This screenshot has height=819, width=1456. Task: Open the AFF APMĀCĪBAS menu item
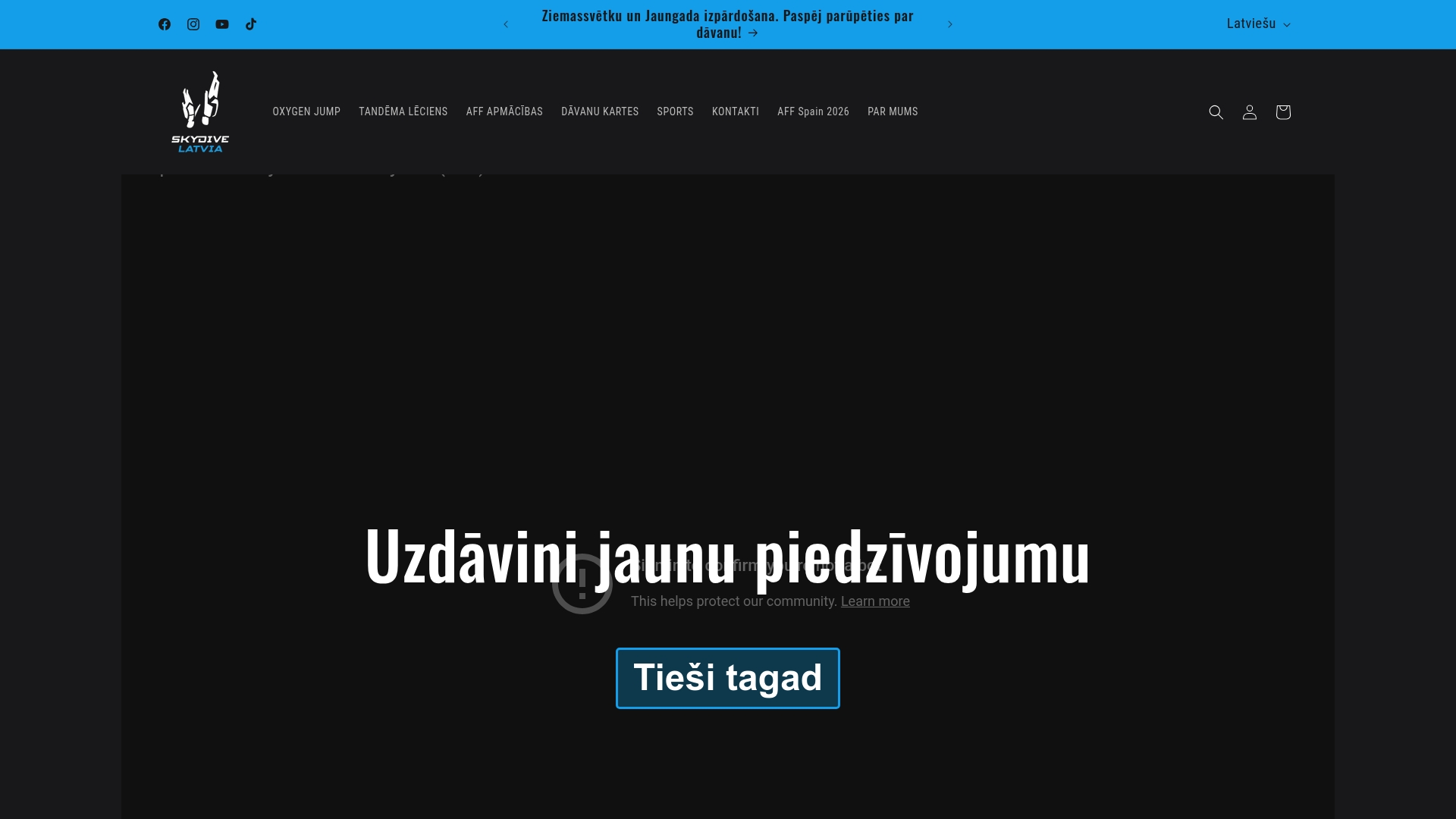coord(504,111)
